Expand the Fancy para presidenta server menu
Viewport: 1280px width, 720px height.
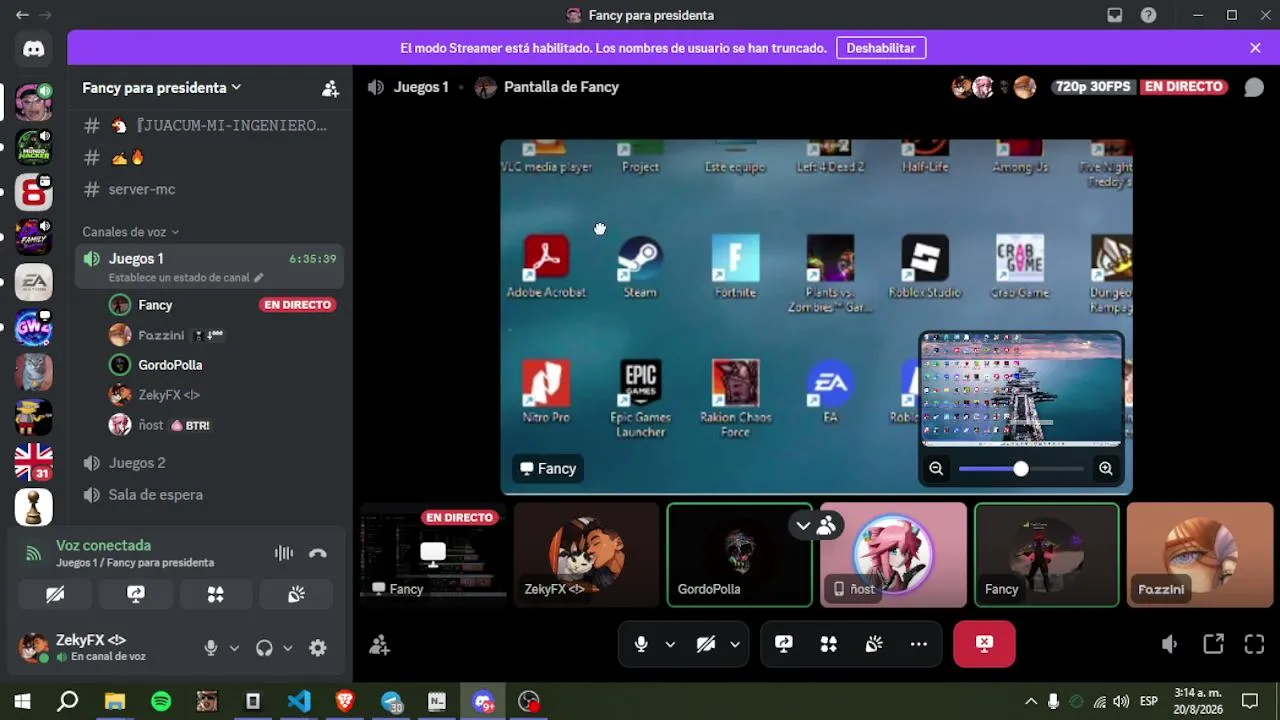pyautogui.click(x=162, y=88)
